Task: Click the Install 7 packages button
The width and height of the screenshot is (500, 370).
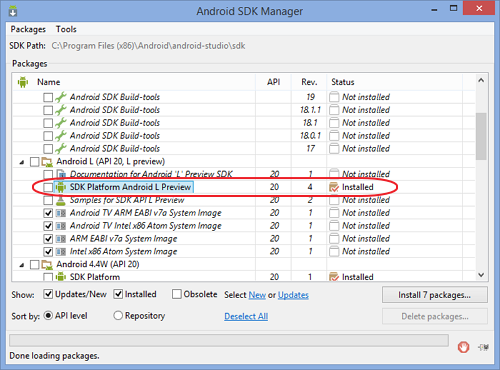Action: pyautogui.click(x=435, y=295)
